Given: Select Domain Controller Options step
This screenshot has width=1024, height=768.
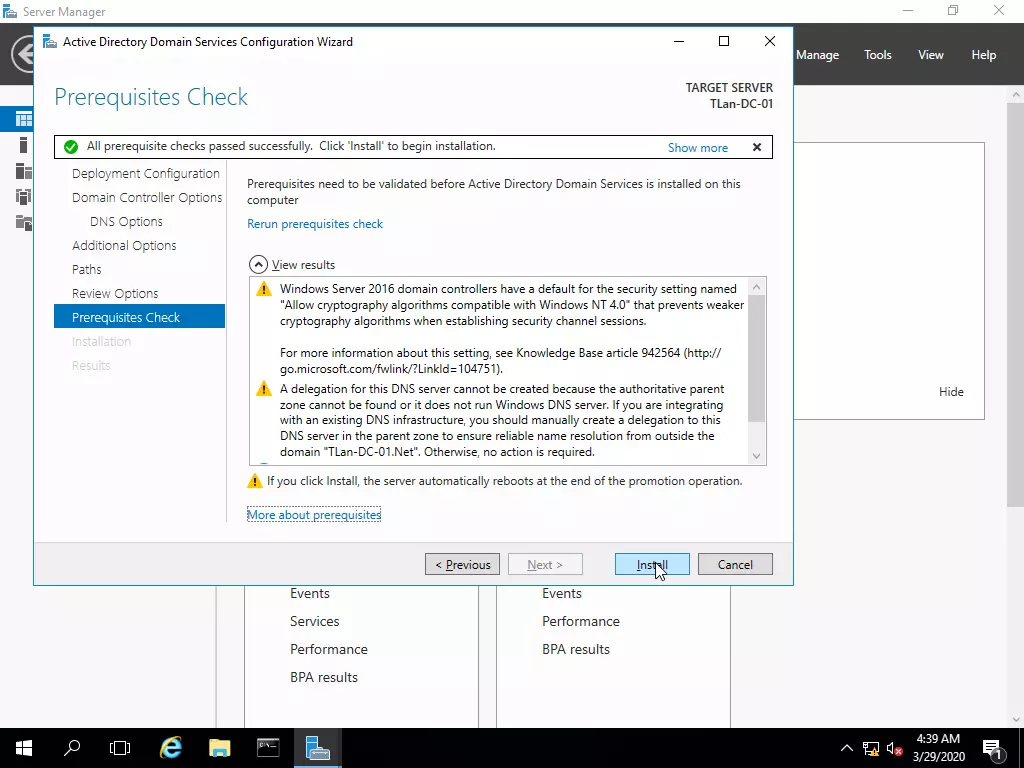Looking at the screenshot, I should (147, 197).
